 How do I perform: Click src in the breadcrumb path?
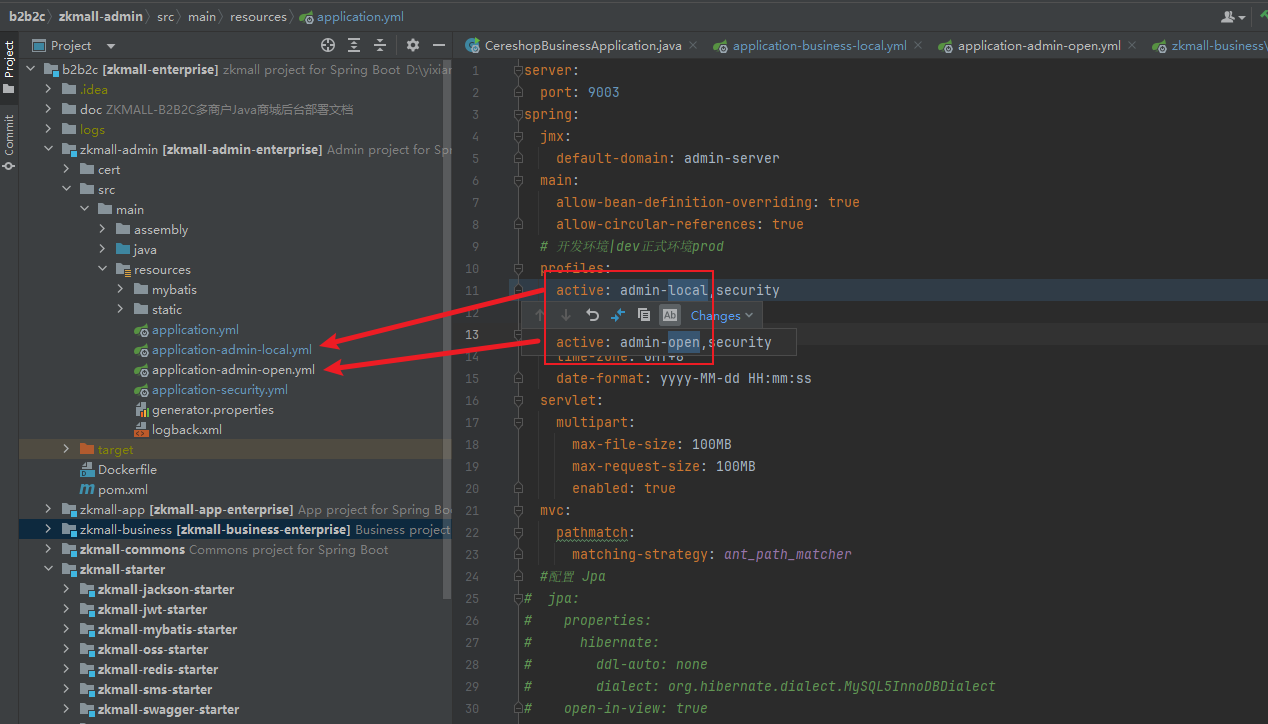coord(165,16)
